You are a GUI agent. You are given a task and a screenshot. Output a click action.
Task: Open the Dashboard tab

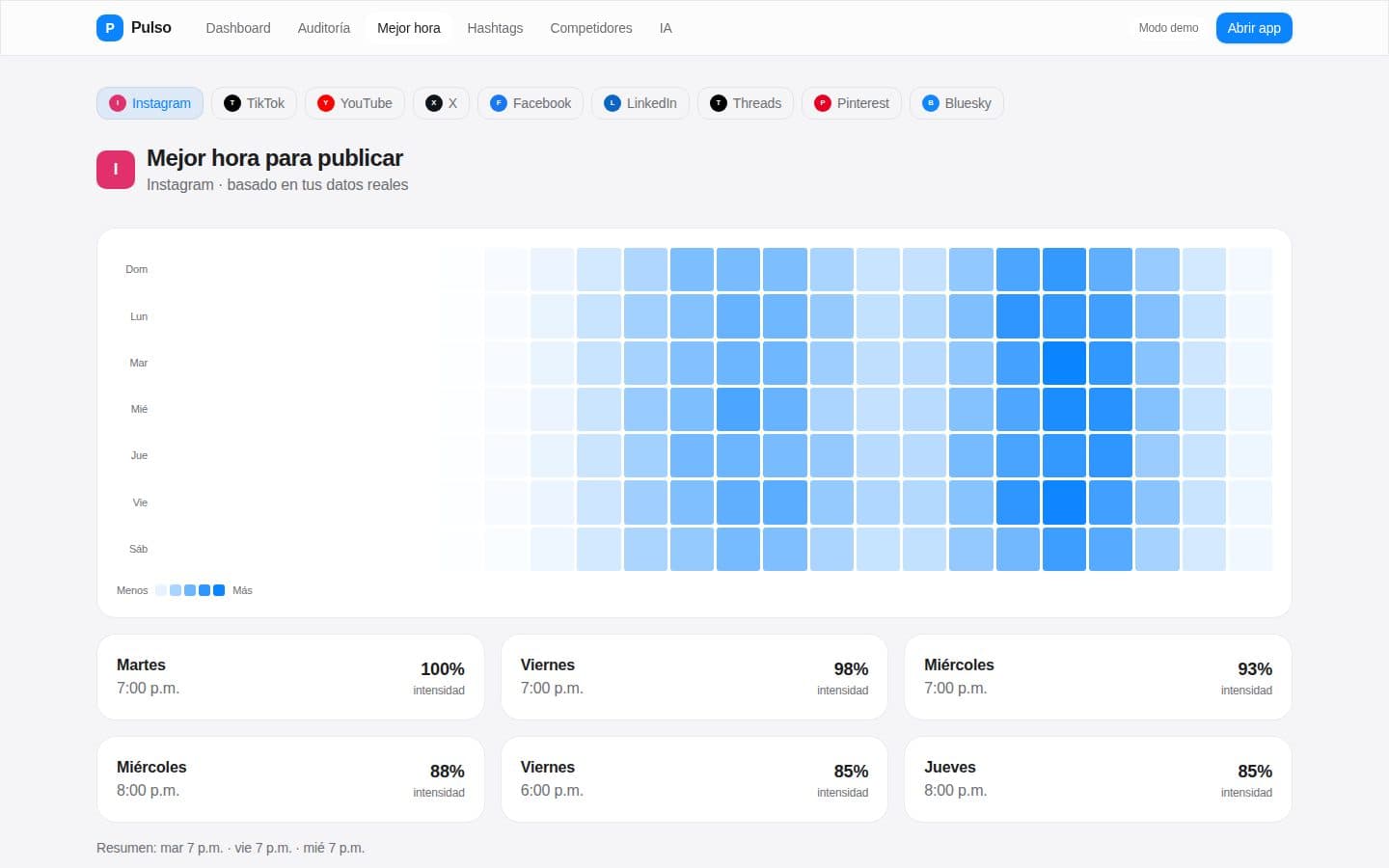coord(238,28)
